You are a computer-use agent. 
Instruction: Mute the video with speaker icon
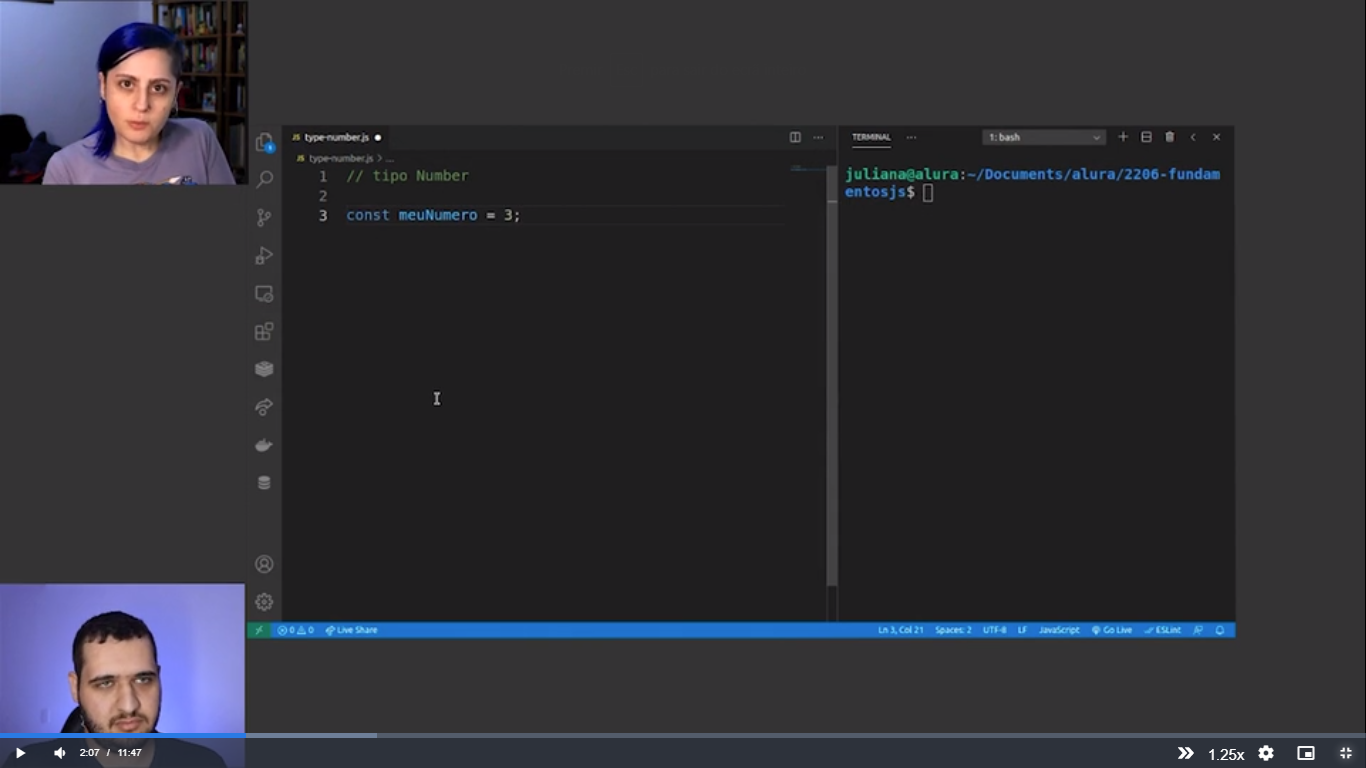(59, 753)
